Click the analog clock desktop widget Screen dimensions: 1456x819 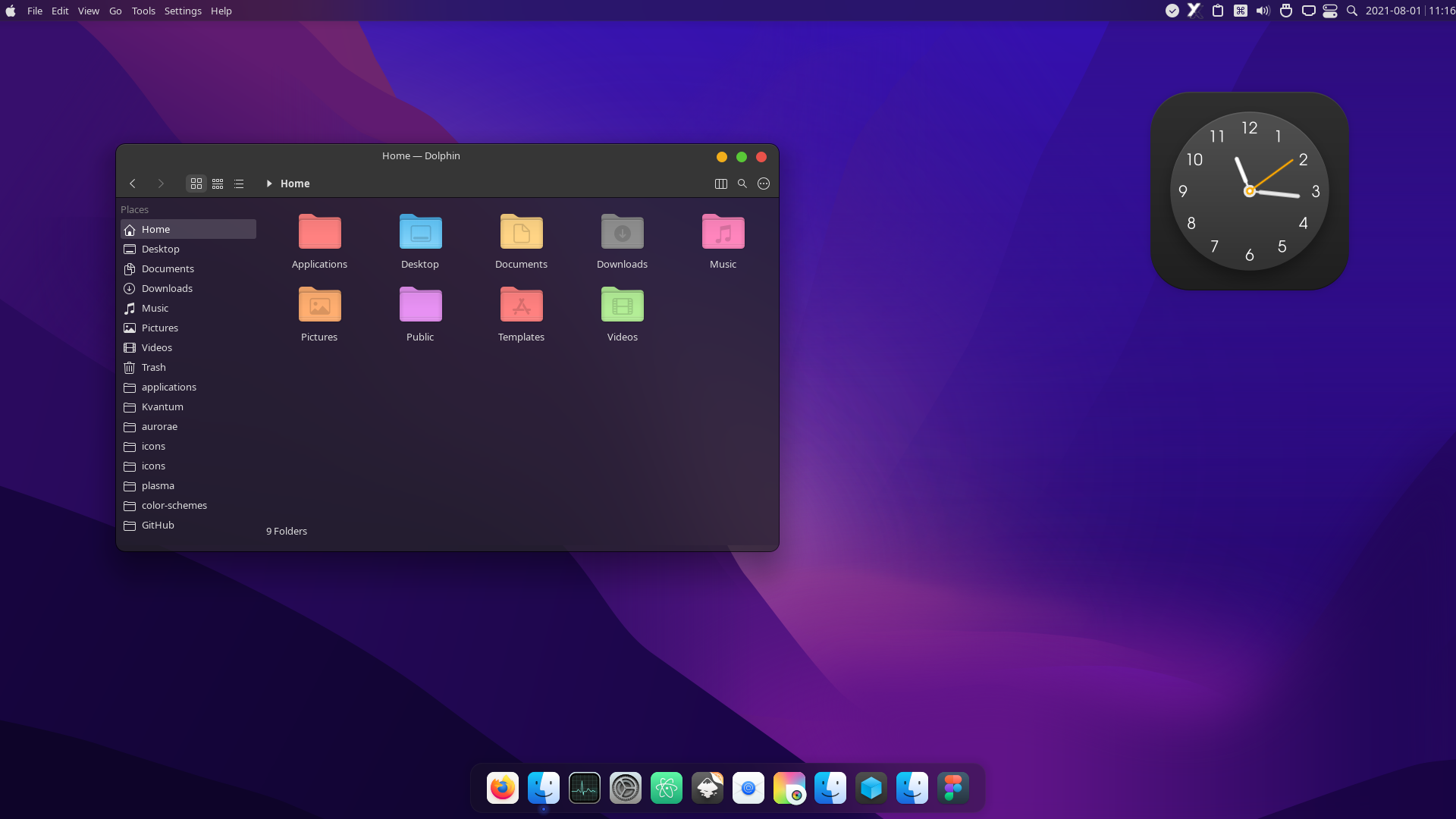point(1249,191)
